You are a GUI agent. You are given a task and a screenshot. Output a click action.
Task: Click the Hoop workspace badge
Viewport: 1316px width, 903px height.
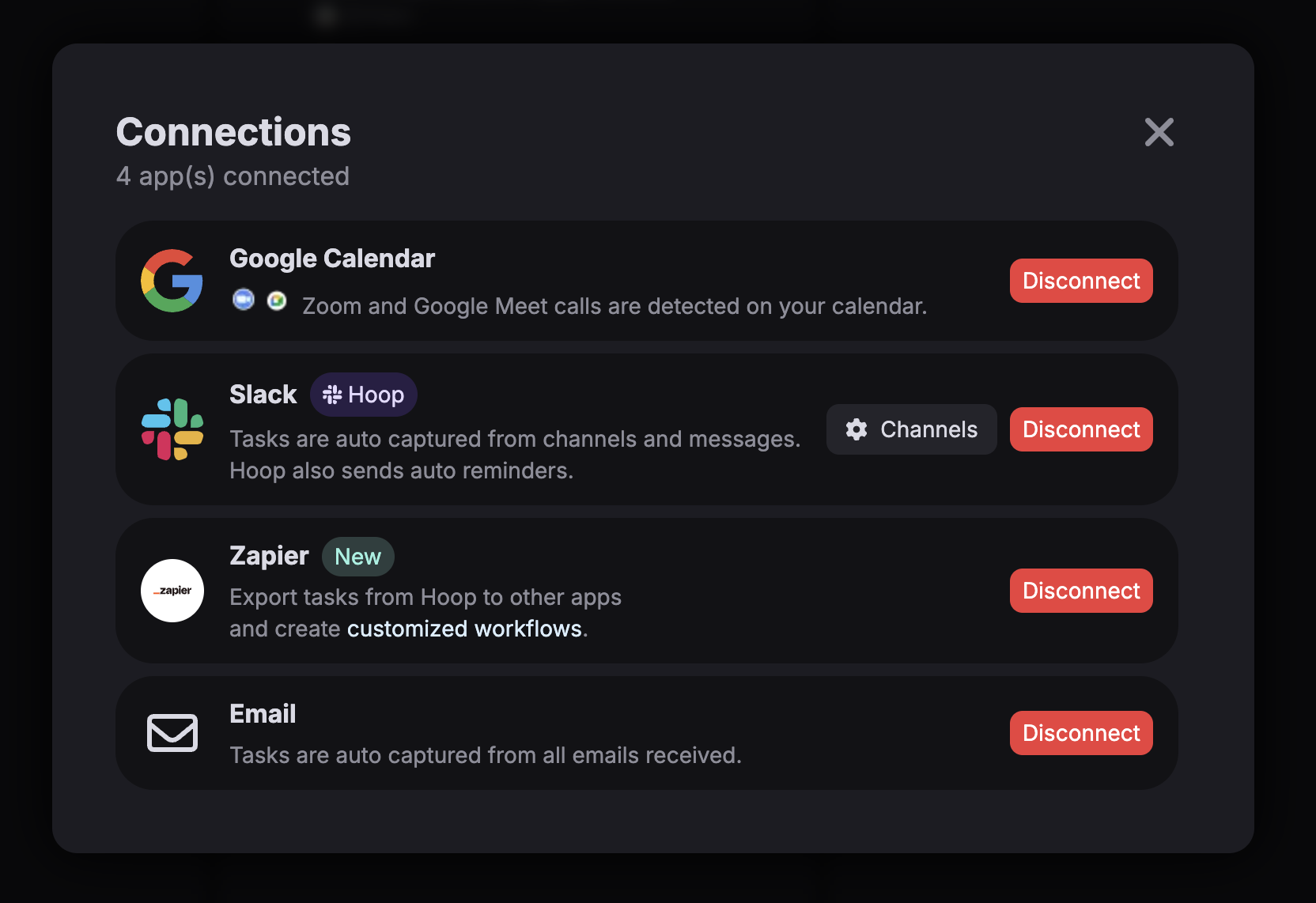click(364, 395)
